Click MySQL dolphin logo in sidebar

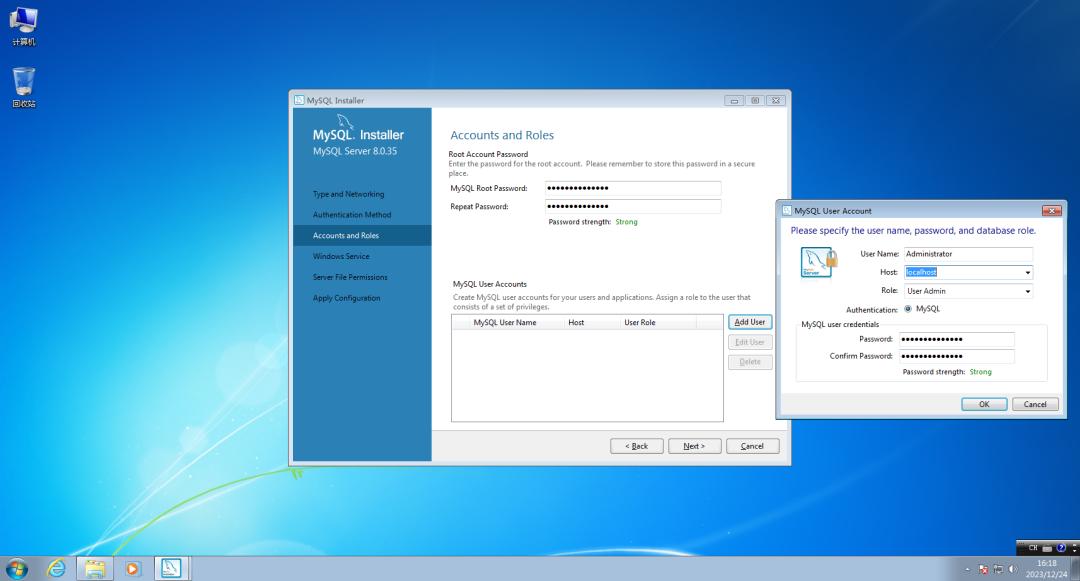pos(345,122)
